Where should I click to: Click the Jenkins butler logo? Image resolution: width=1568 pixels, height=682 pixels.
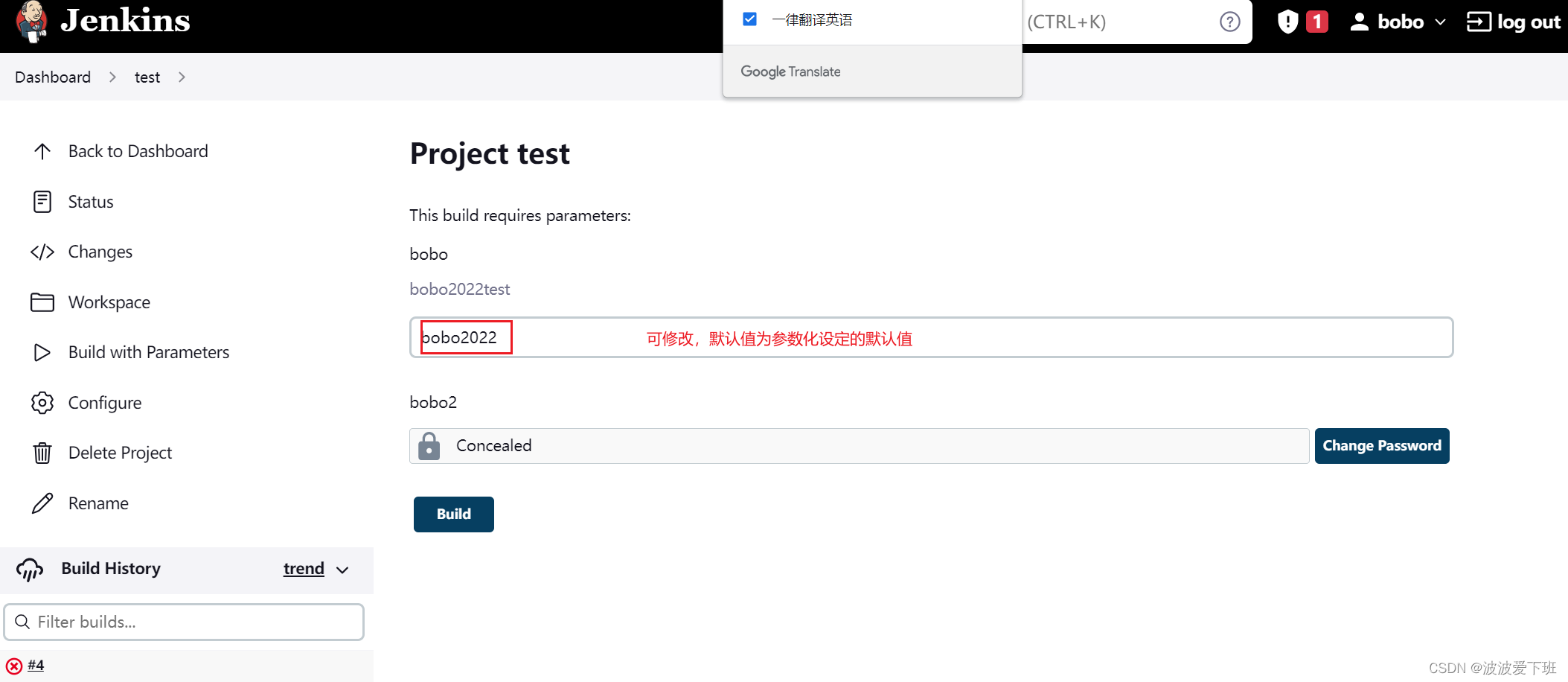[32, 22]
